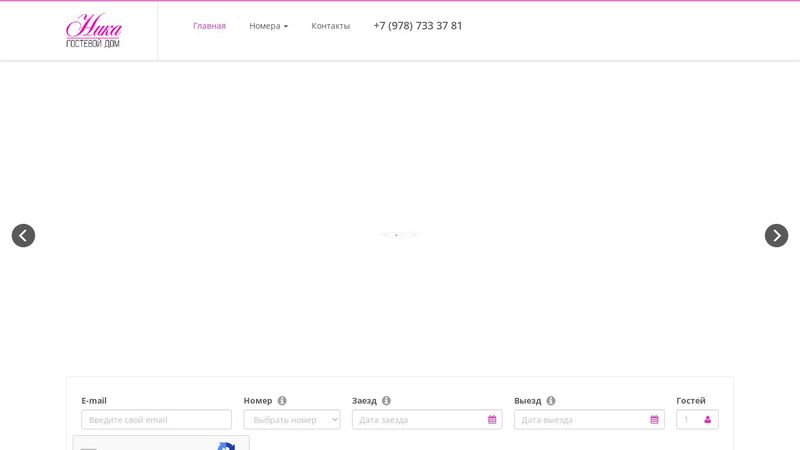Open Контакты page
Viewport: 800px width, 450px height.
331,26
